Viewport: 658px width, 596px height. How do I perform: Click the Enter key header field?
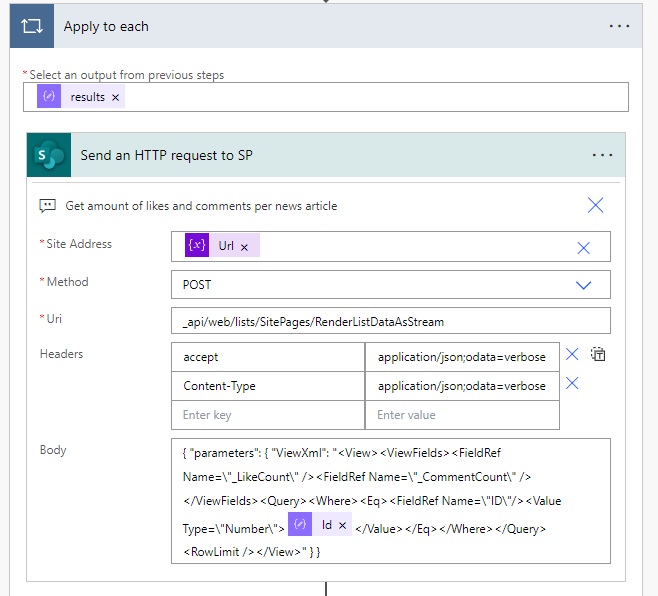[268, 415]
